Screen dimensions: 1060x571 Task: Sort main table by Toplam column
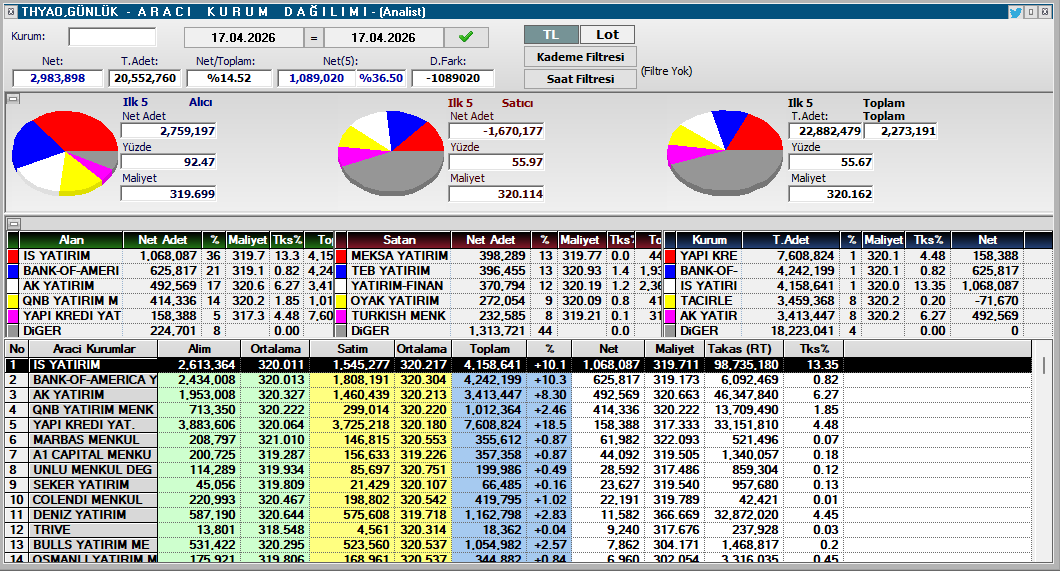pos(489,349)
